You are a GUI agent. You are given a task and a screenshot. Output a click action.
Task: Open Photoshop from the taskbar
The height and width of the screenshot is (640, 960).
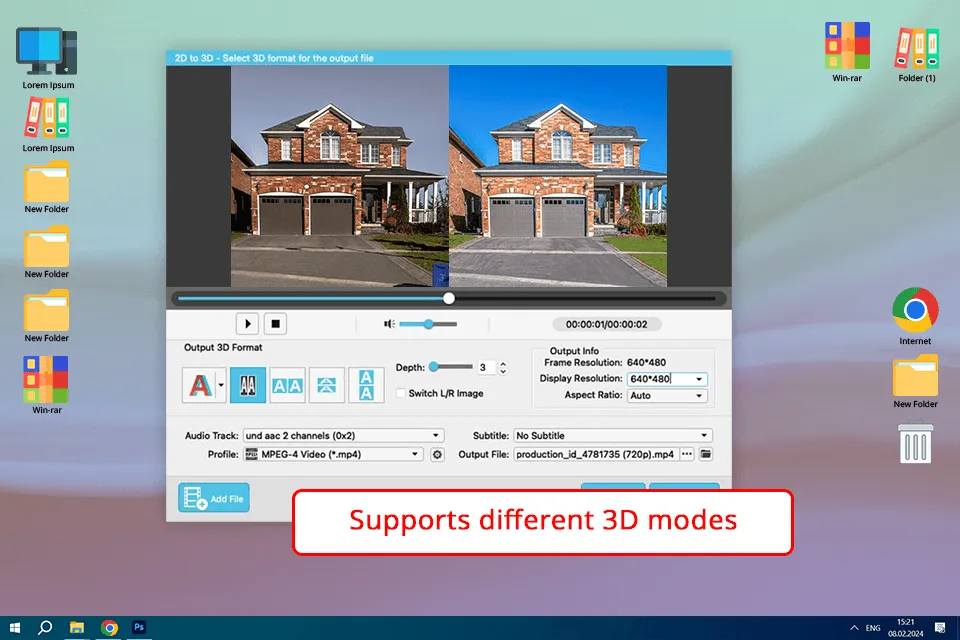tap(139, 627)
